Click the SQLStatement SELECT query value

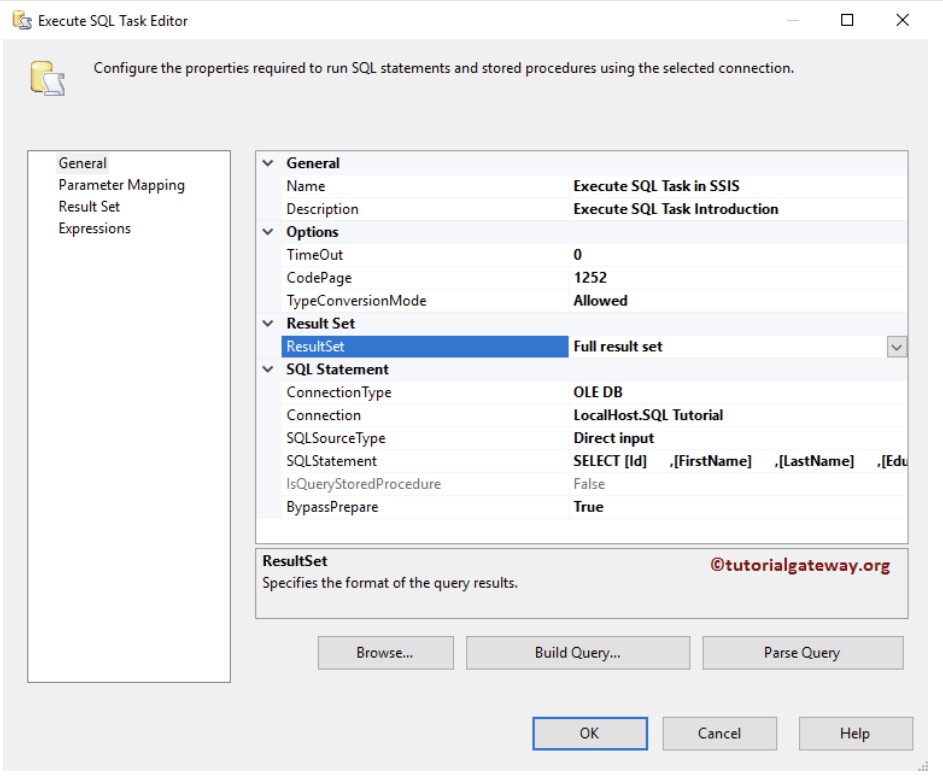[x=738, y=461]
